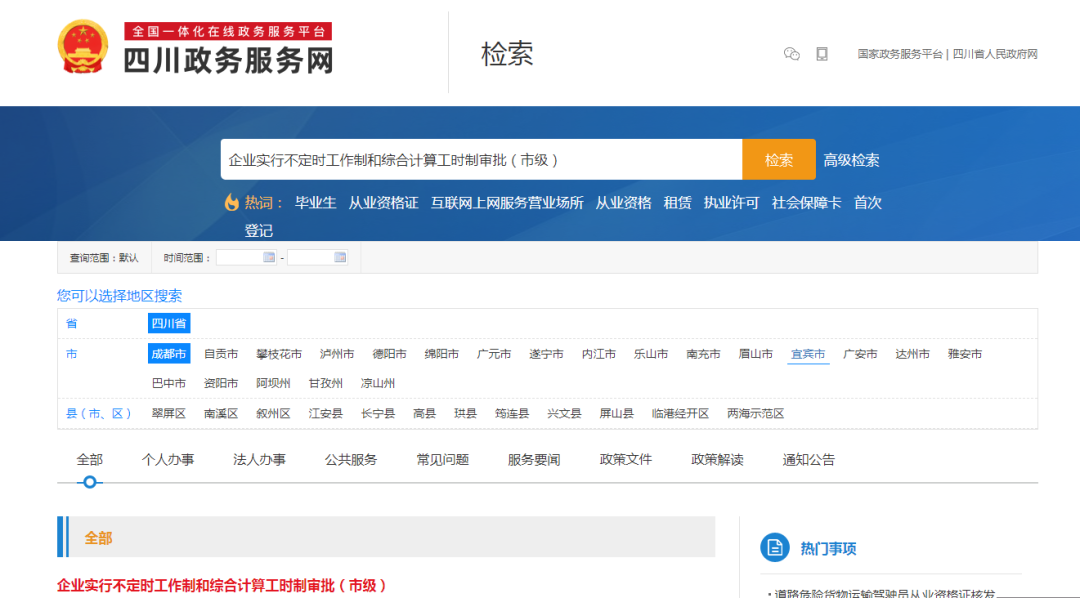The image size is (1080, 598).
Task: Open the mobile version via the phone icon
Action: point(822,54)
